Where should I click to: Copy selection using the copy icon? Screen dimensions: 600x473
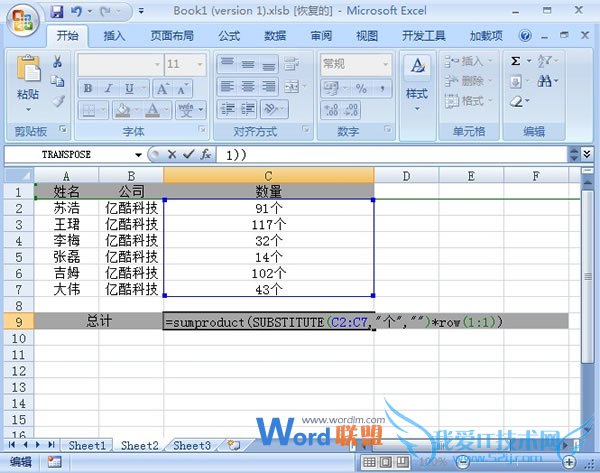57,81
